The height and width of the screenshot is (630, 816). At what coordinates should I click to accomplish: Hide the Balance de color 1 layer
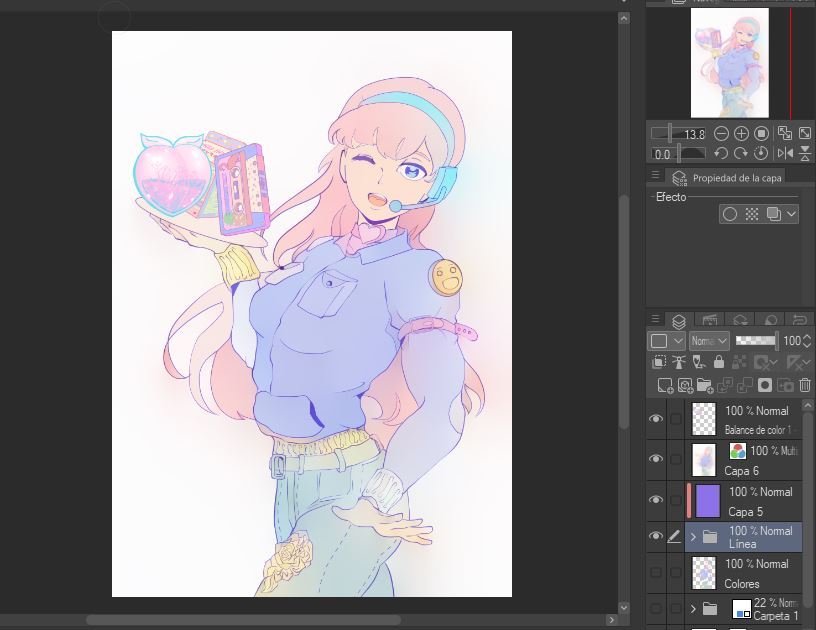[657, 418]
